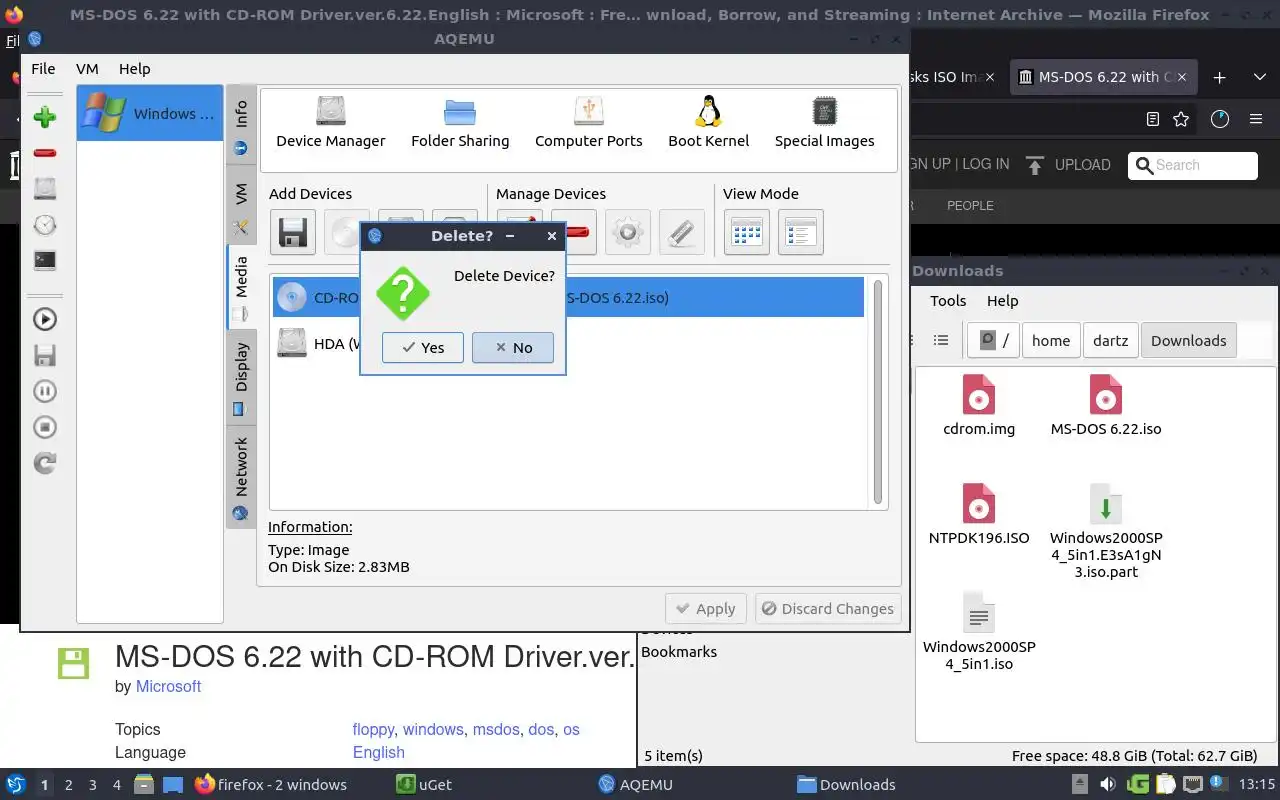The image size is (1280, 800).
Task: Select the CD-ROM device row
Action: pyautogui.click(x=568, y=297)
